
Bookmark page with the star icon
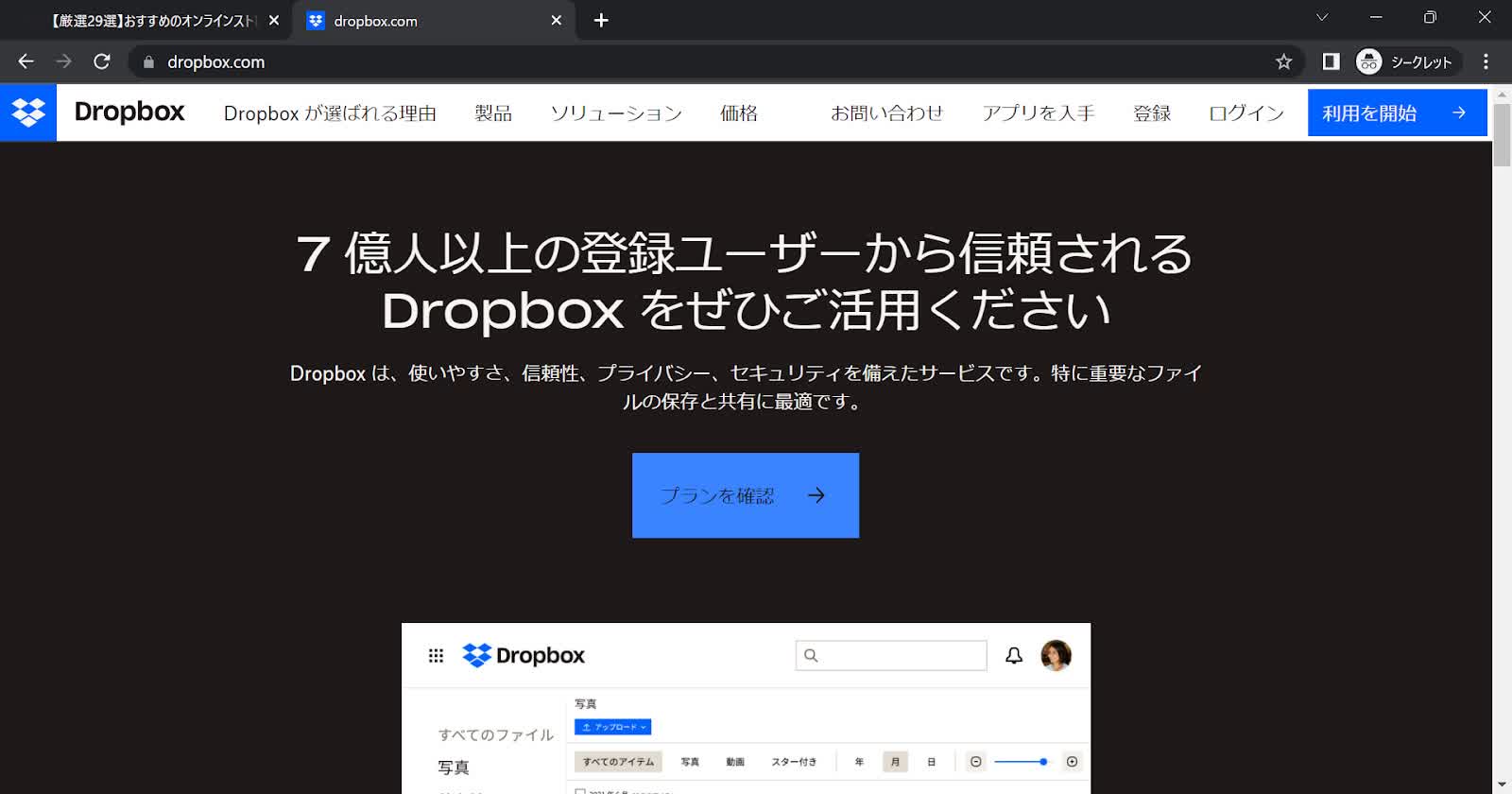coord(1283,61)
